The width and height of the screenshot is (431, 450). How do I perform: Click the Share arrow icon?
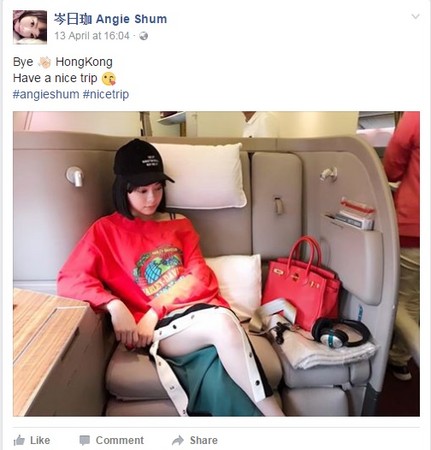(x=178, y=440)
